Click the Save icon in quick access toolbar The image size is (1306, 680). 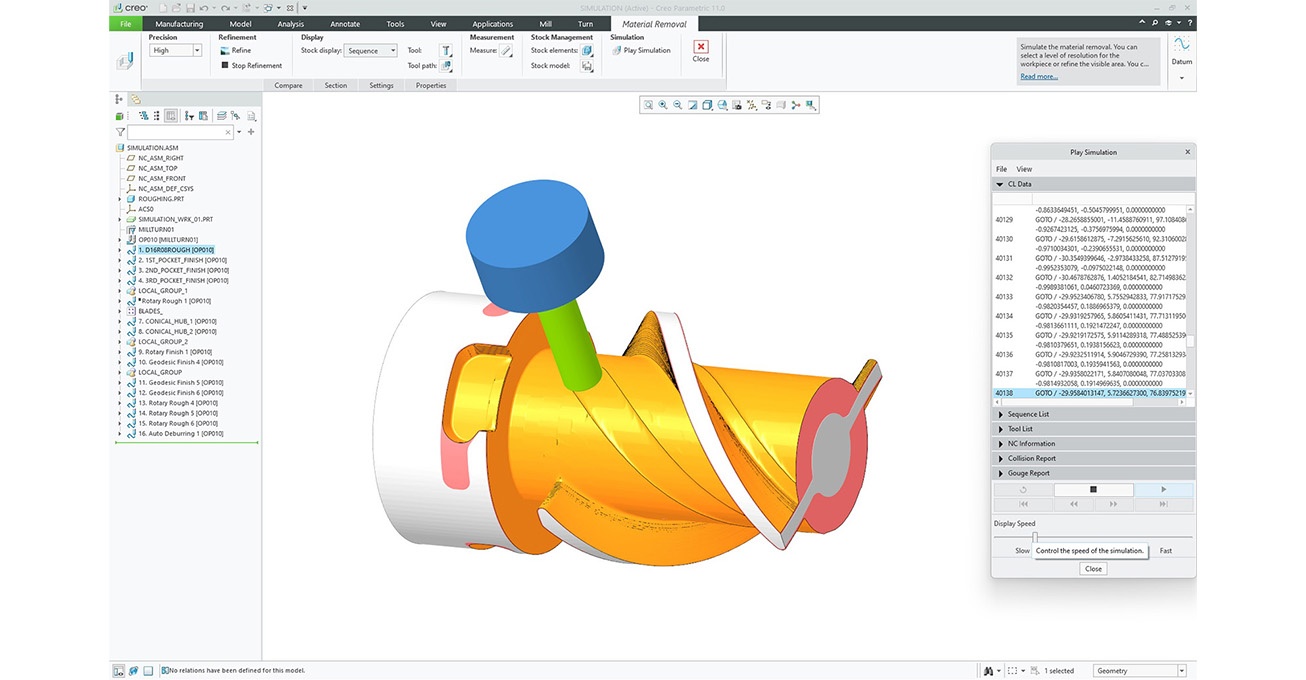(x=190, y=8)
